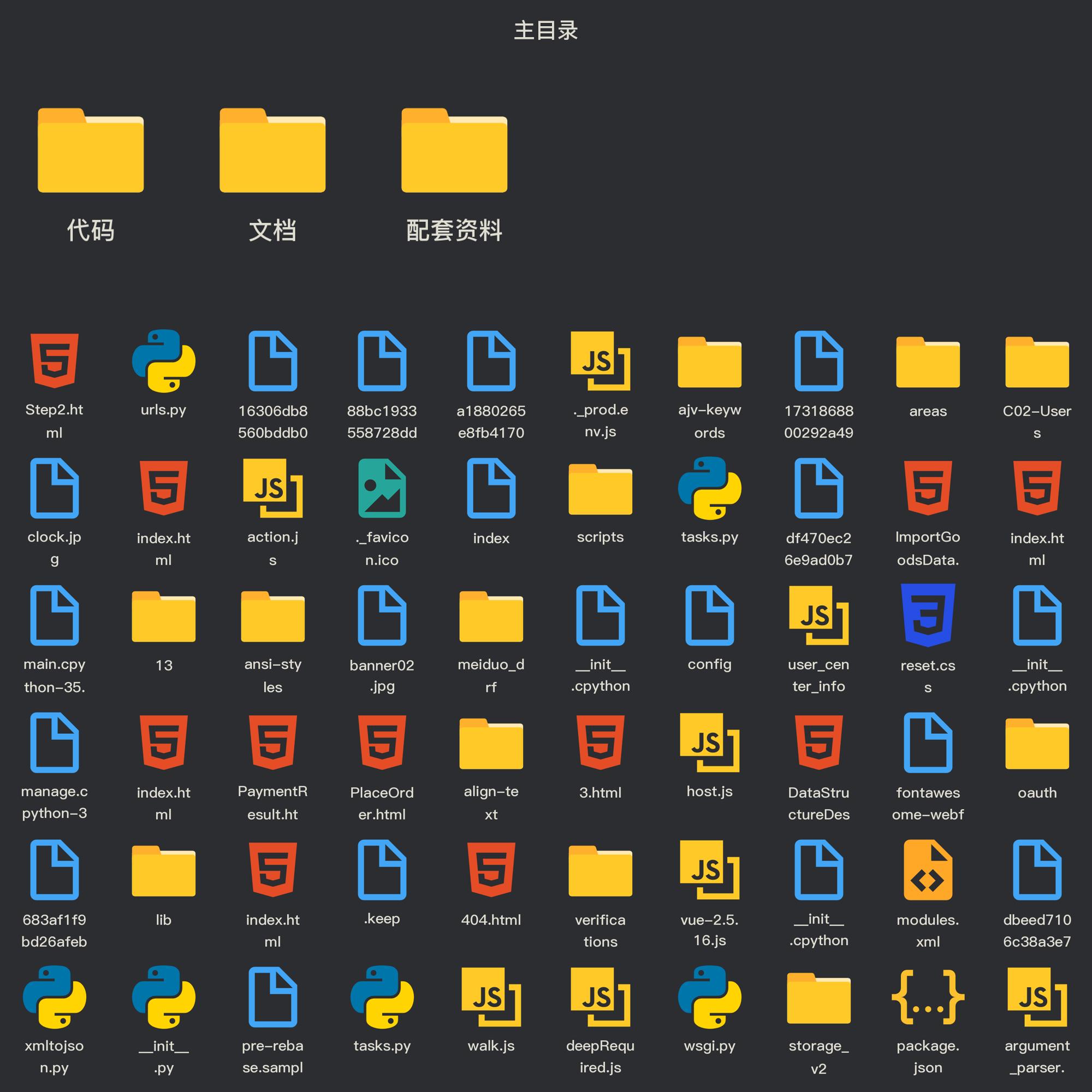Open the vue-2.5.16.js file
The image size is (1092, 1092).
[x=710, y=869]
